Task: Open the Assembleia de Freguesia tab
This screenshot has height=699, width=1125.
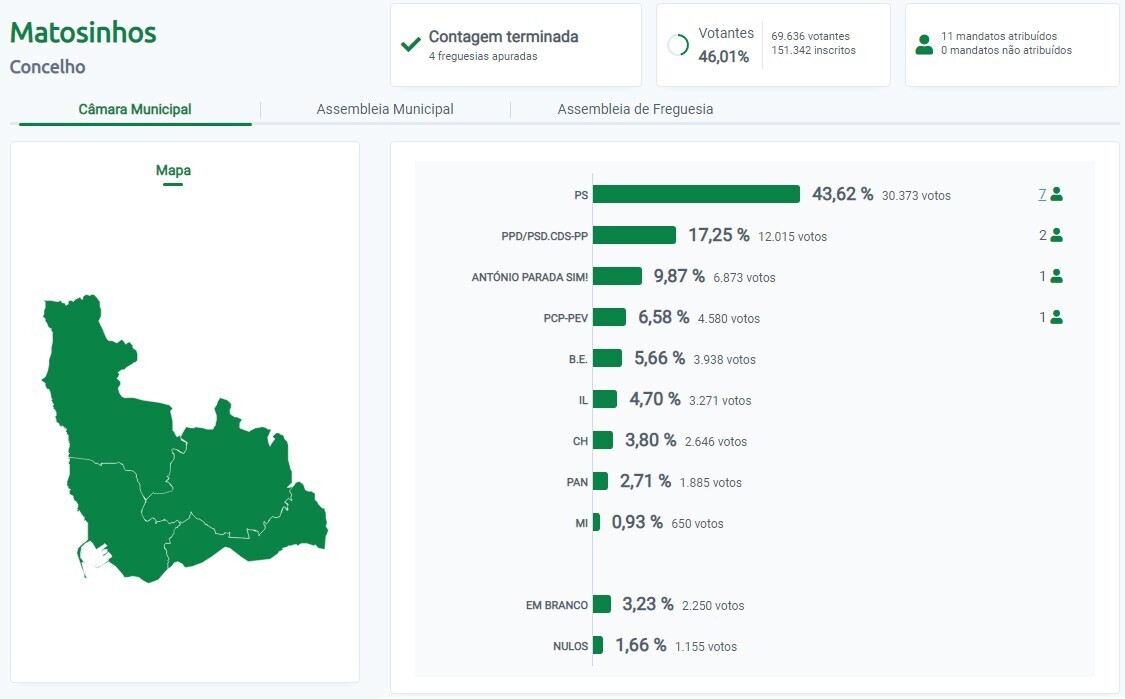Action: point(633,109)
